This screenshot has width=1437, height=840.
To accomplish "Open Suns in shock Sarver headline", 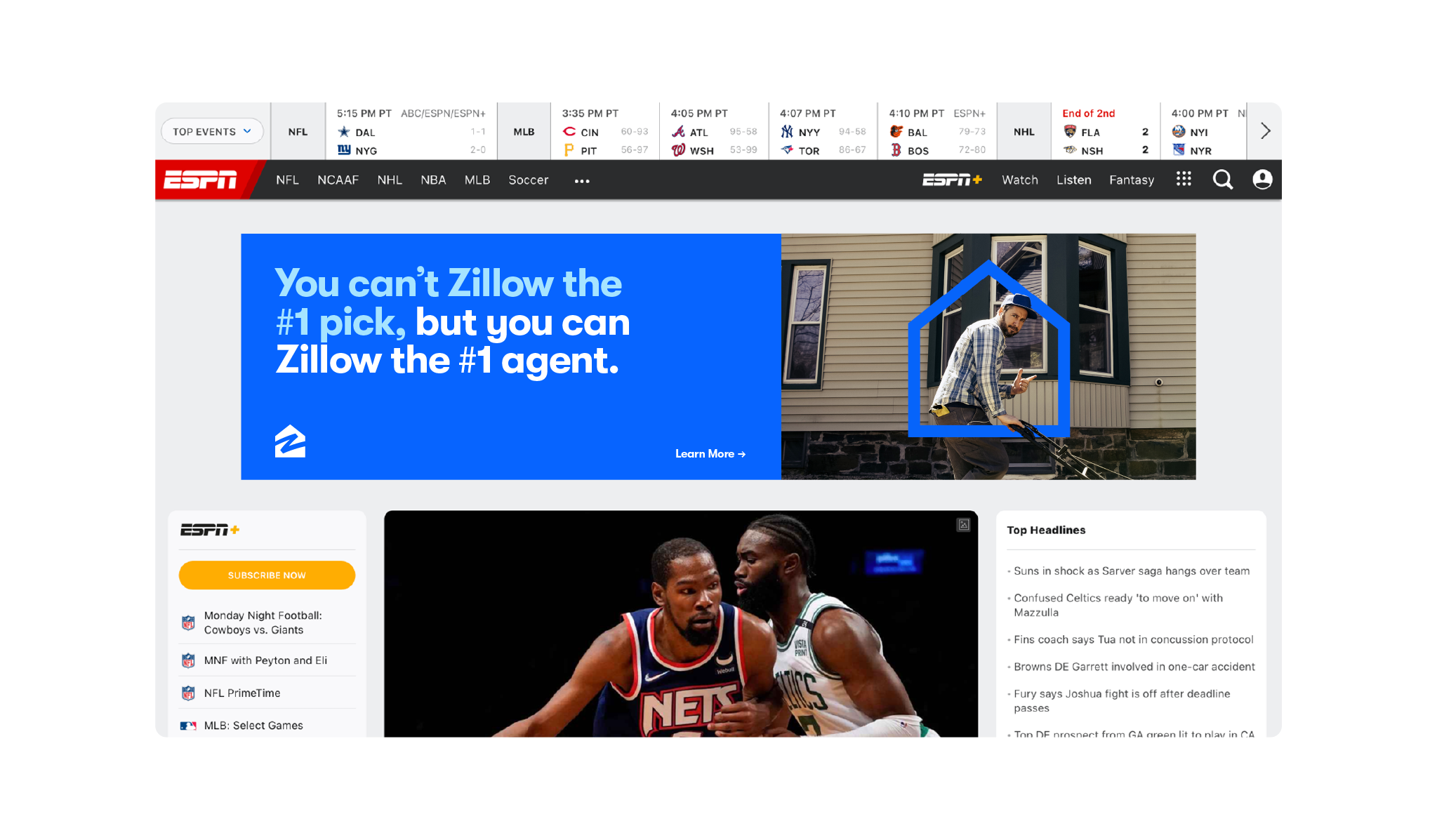I will tap(1131, 571).
